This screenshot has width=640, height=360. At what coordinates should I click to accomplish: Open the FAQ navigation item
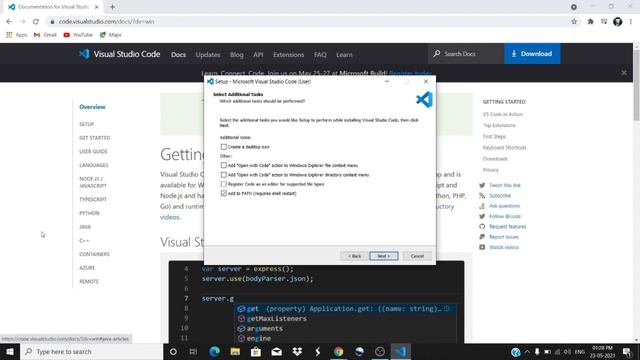[x=320, y=55]
